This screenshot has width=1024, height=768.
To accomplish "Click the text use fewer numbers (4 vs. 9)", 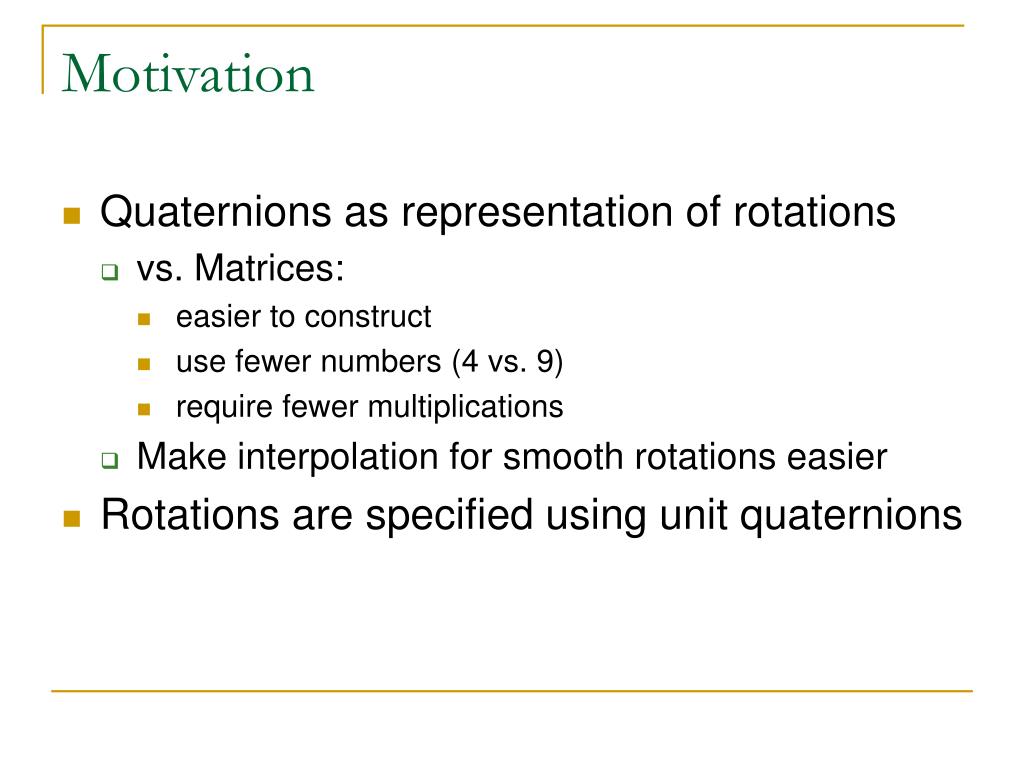I will pos(370,362).
